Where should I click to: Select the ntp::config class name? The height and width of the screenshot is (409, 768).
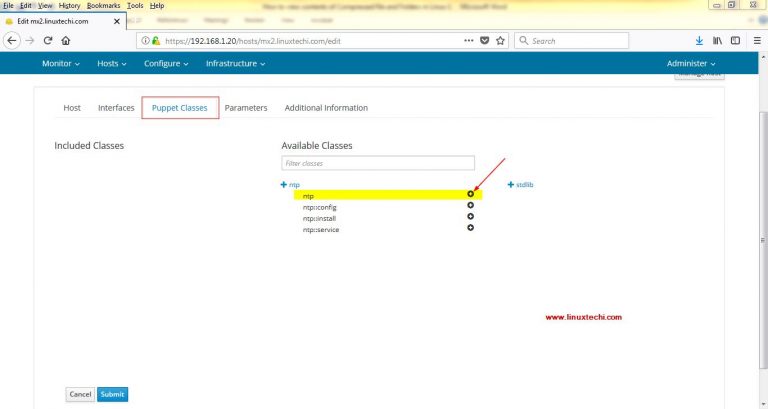click(x=319, y=207)
